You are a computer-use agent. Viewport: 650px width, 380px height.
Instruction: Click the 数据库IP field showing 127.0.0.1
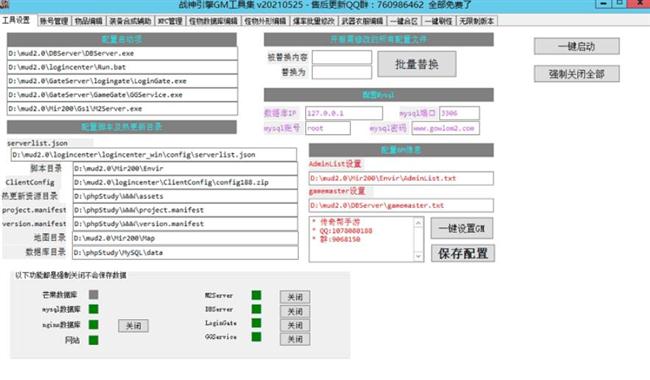point(344,113)
